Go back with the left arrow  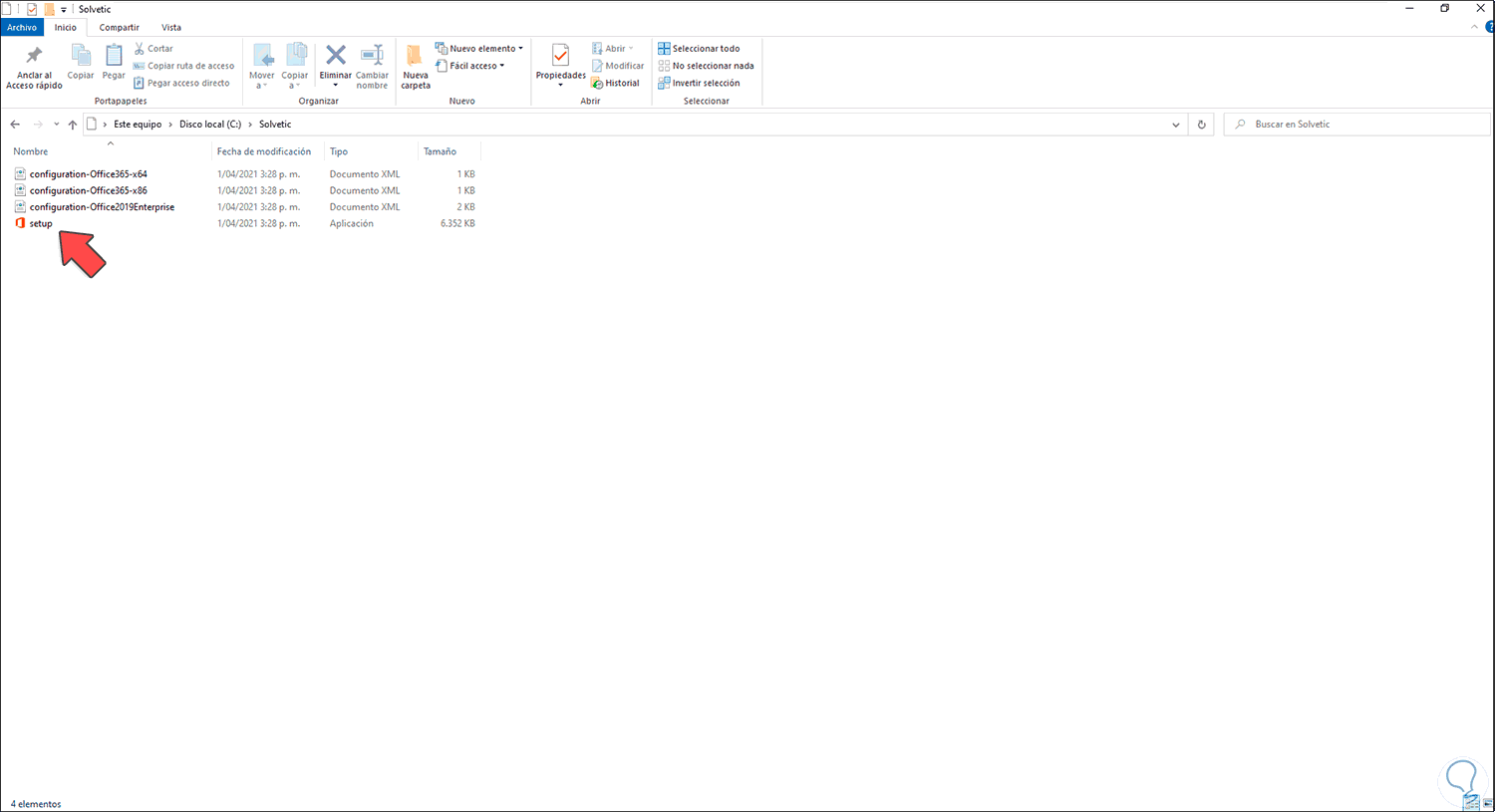coord(15,125)
